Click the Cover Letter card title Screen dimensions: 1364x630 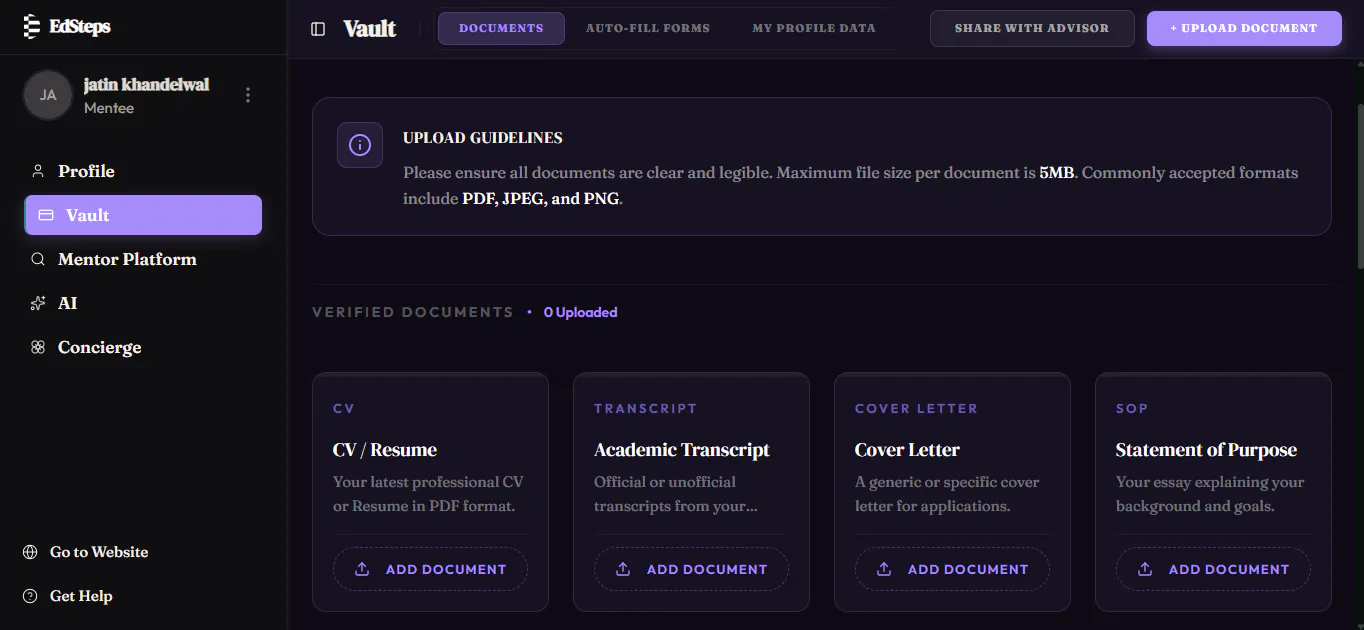[907, 450]
